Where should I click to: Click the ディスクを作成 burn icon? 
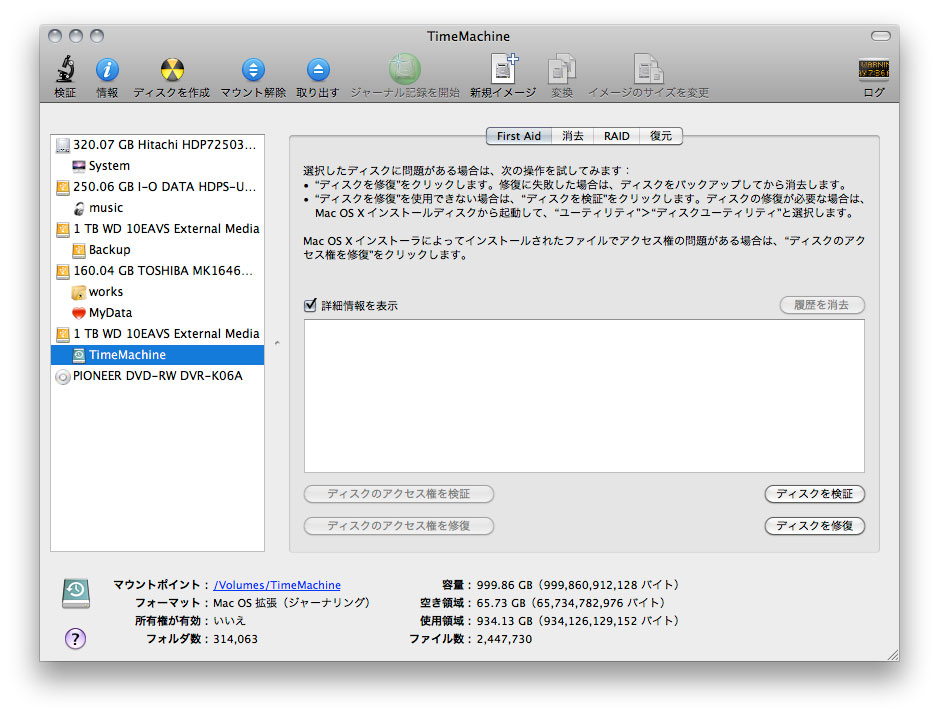coord(172,70)
